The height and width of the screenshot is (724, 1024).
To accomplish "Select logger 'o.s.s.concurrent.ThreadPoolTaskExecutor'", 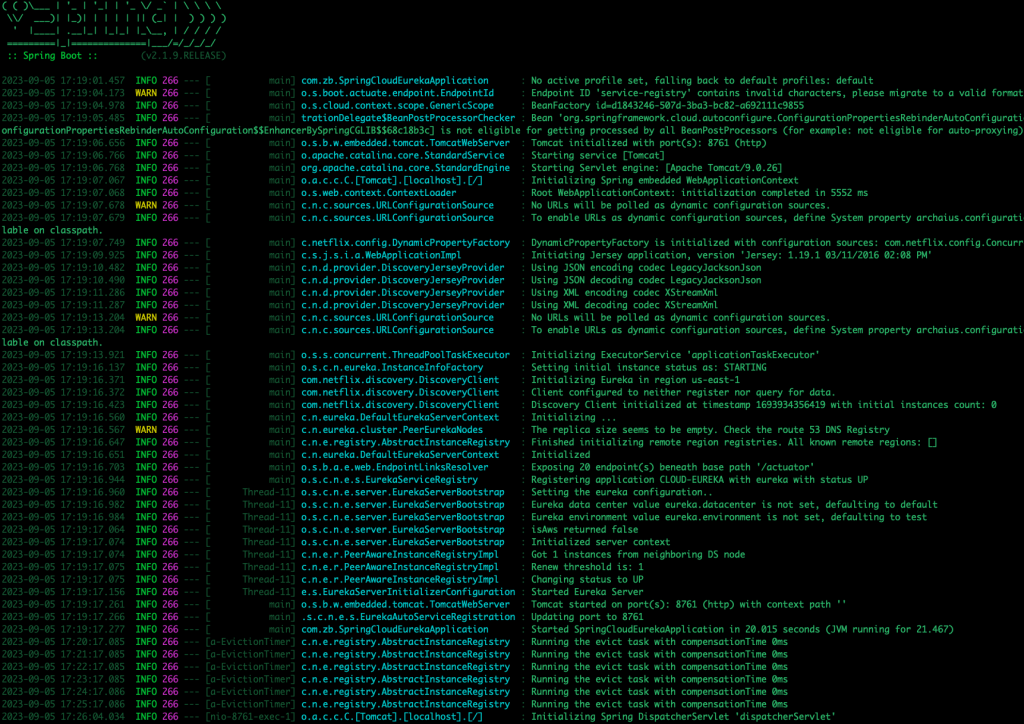I will tap(405, 354).
